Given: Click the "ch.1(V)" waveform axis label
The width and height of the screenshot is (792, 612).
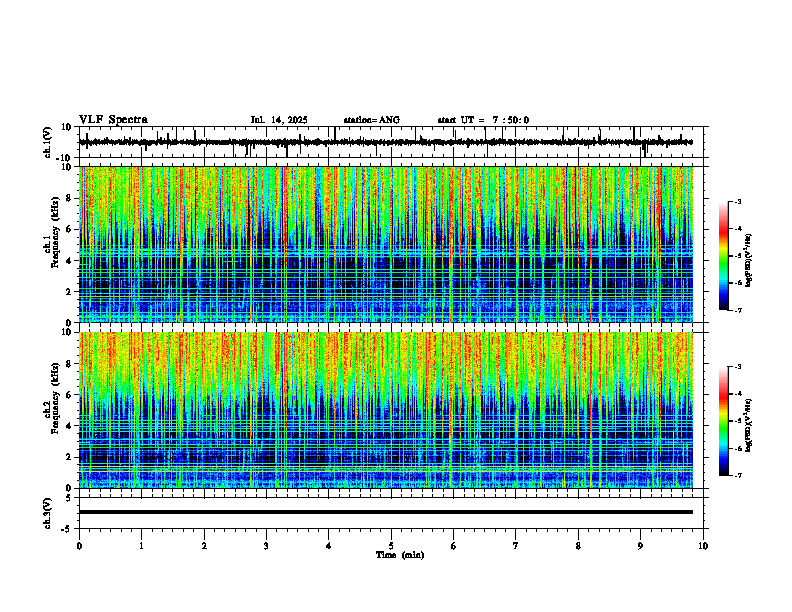Looking at the screenshot, I should pyautogui.click(x=48, y=142).
